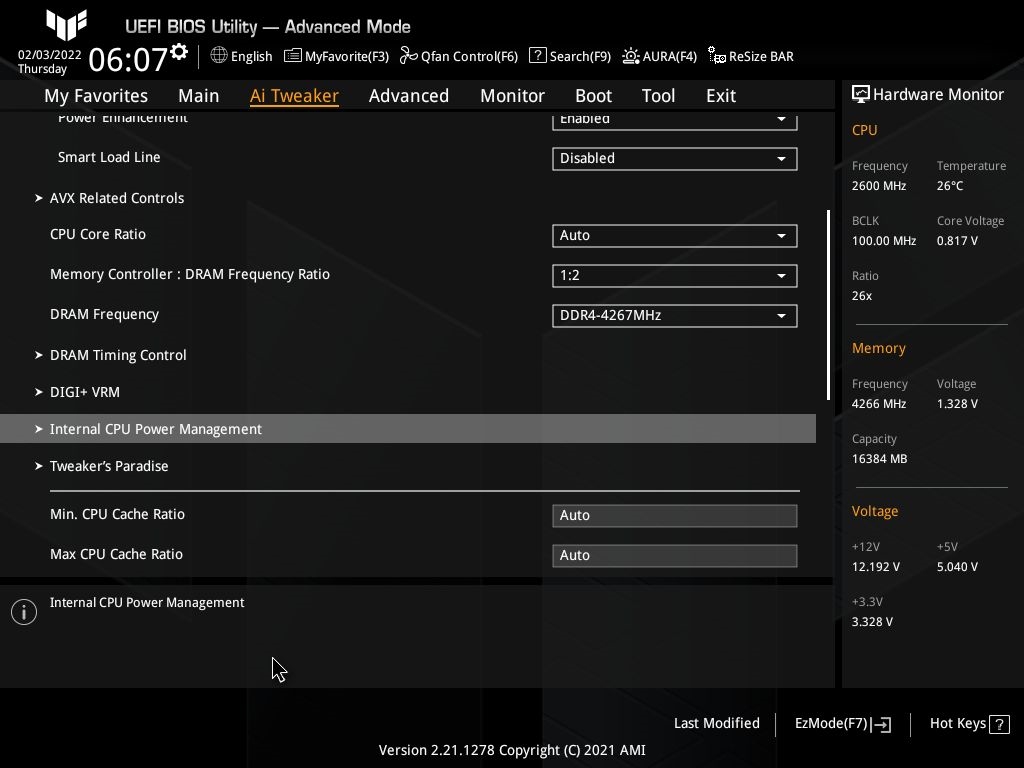Image resolution: width=1024 pixels, height=768 pixels.
Task: Click the 06:07 clock time
Action: coord(128,59)
